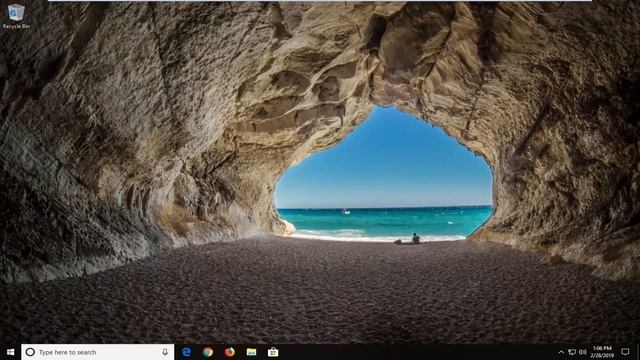Focus the 'Type here to search' box
The image size is (640, 360).
pos(98,352)
